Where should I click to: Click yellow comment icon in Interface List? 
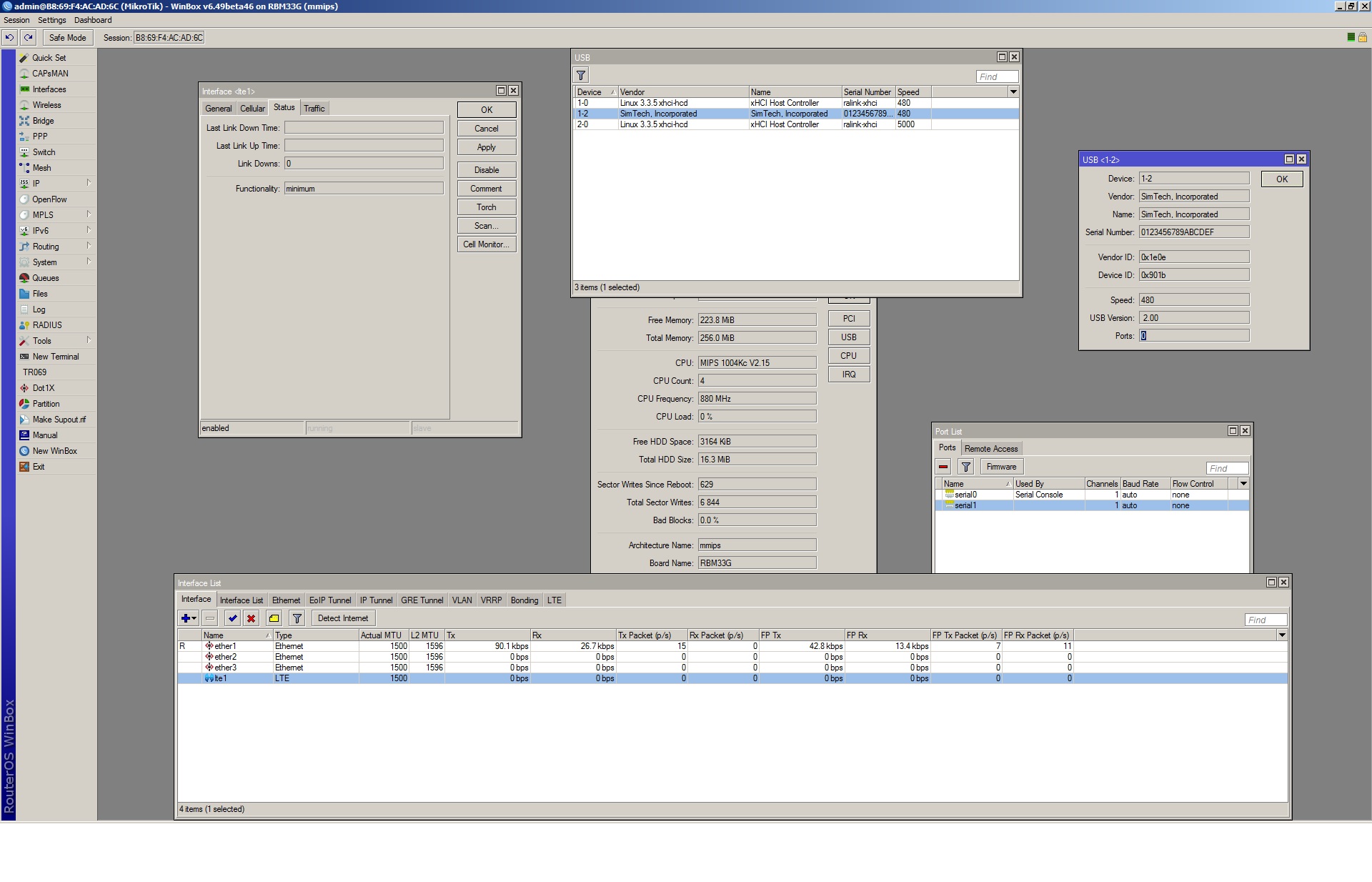tap(274, 618)
